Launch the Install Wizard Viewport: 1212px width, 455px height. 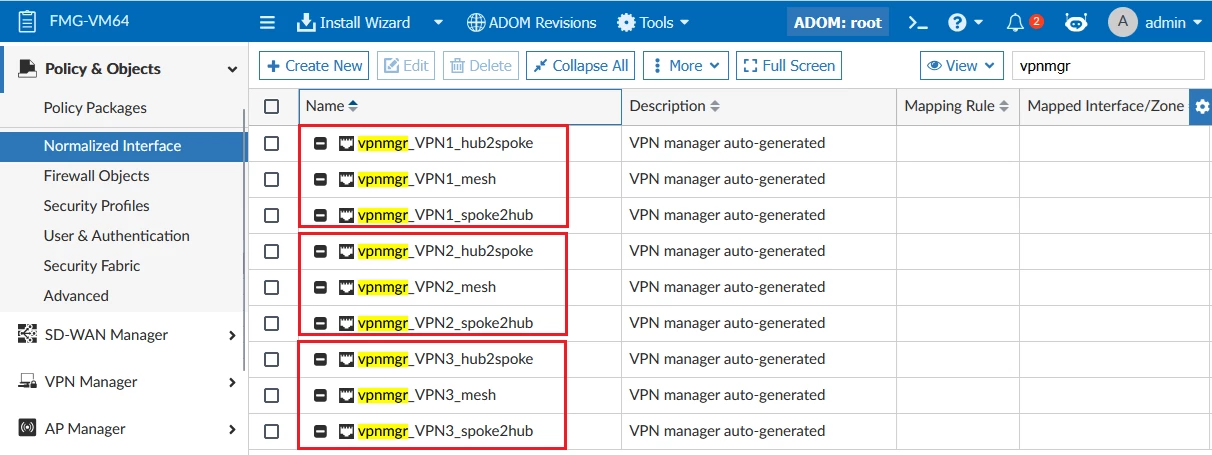[354, 22]
